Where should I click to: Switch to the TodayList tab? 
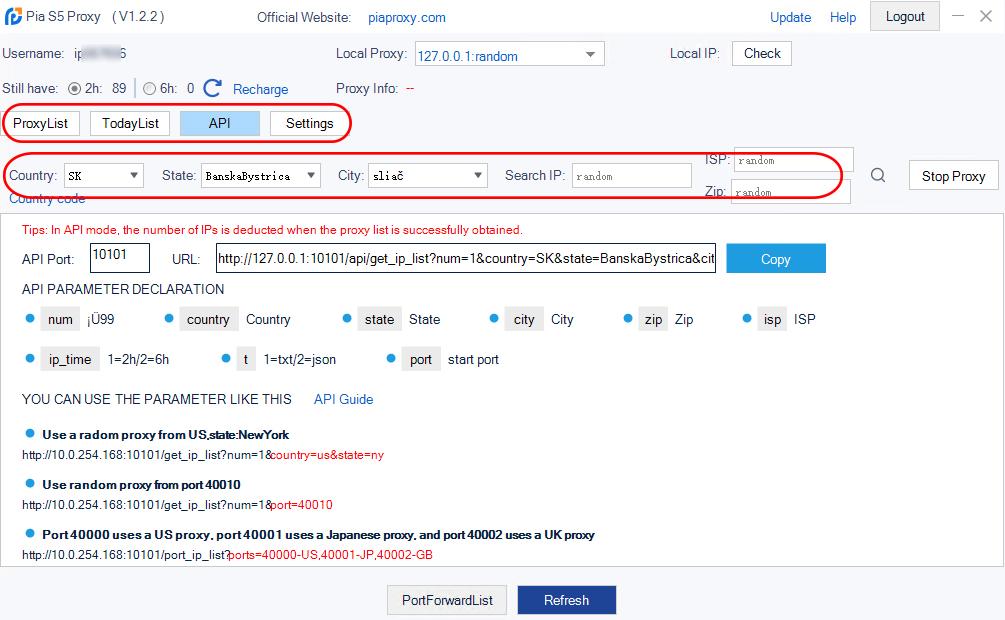pyautogui.click(x=130, y=123)
